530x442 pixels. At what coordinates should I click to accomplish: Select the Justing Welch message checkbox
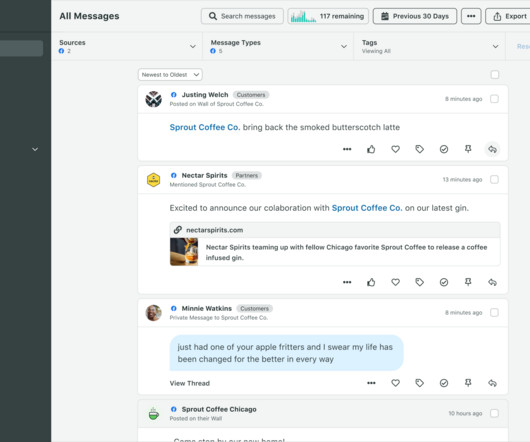click(x=494, y=99)
